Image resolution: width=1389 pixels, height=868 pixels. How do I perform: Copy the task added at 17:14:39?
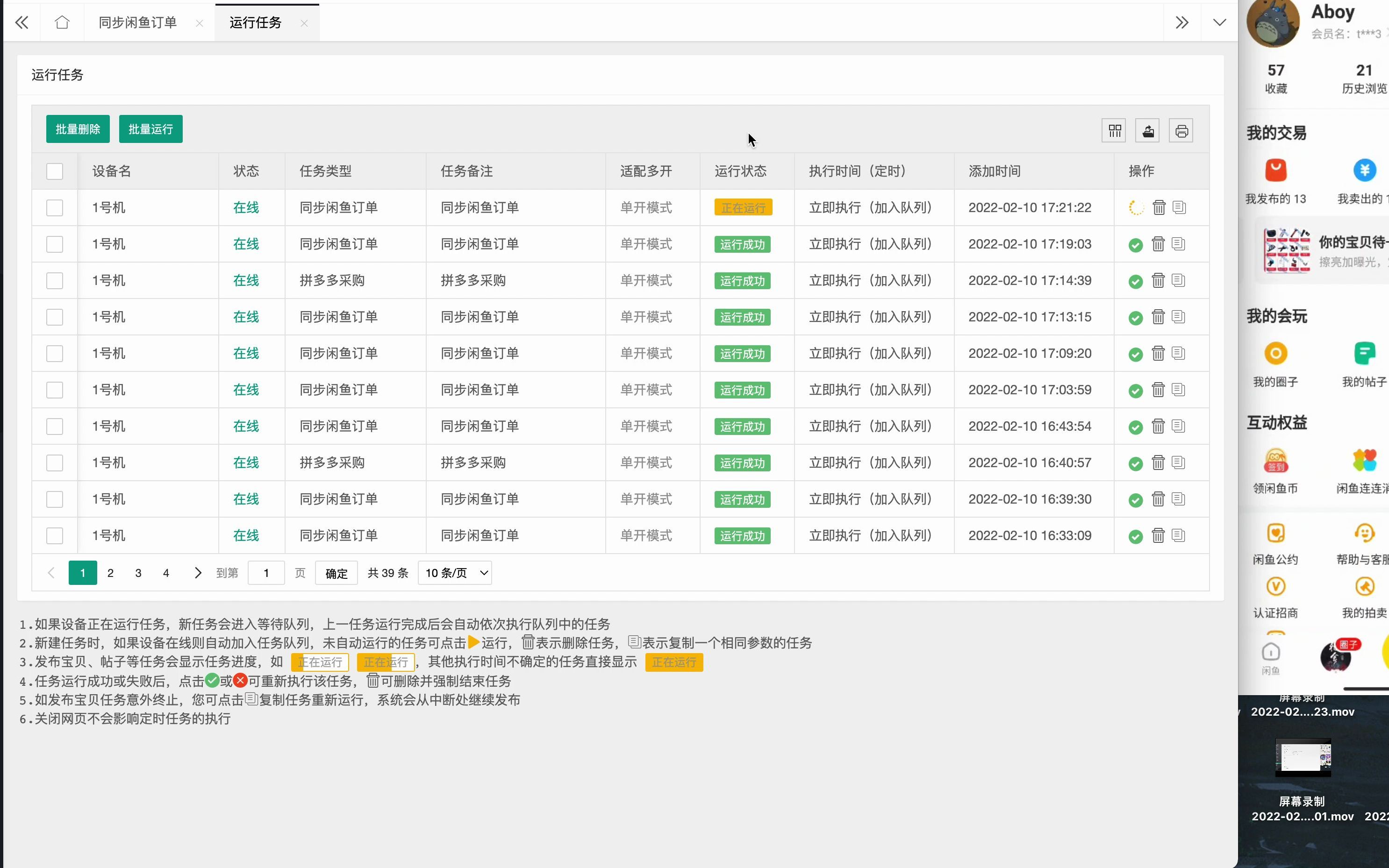(1178, 280)
